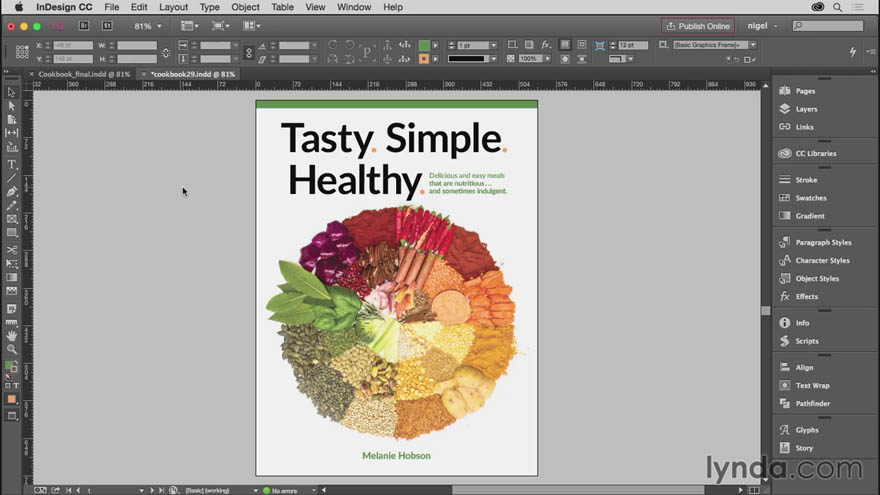
Task: Toggle constrain proportions for width and height
Action: coord(166,52)
